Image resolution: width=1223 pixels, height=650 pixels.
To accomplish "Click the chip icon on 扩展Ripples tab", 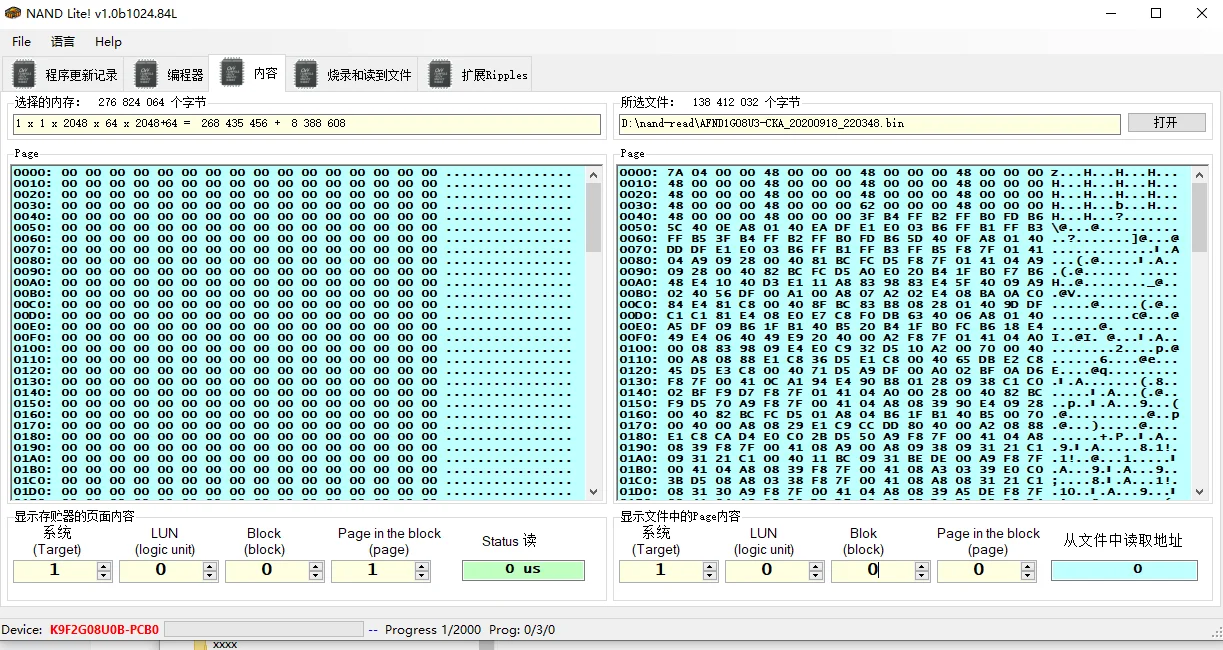I will point(440,74).
